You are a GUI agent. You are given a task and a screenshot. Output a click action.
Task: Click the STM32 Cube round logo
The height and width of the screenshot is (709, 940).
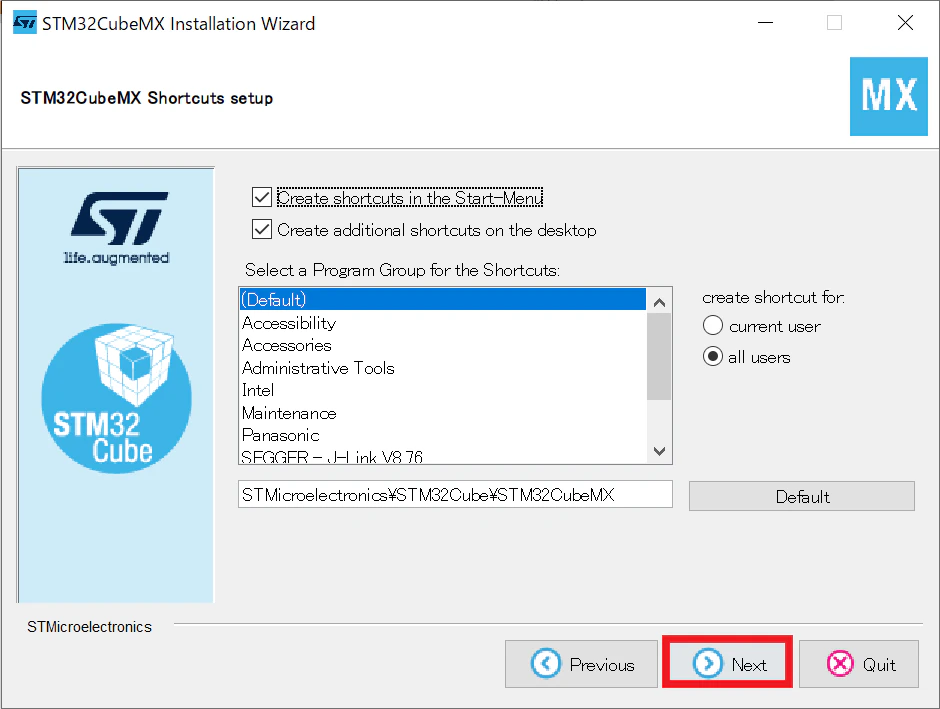click(116, 398)
